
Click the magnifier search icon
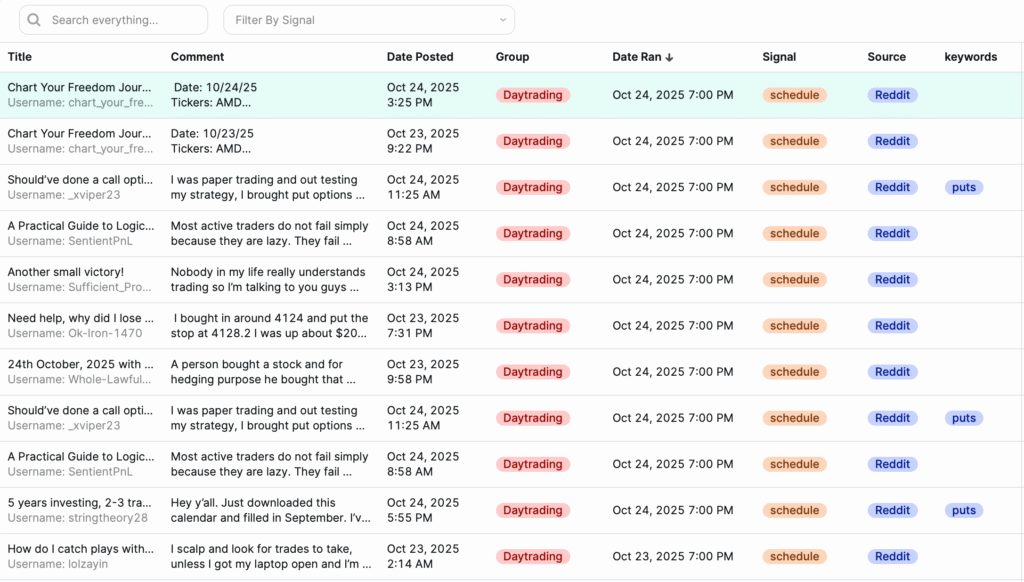click(x=36, y=20)
